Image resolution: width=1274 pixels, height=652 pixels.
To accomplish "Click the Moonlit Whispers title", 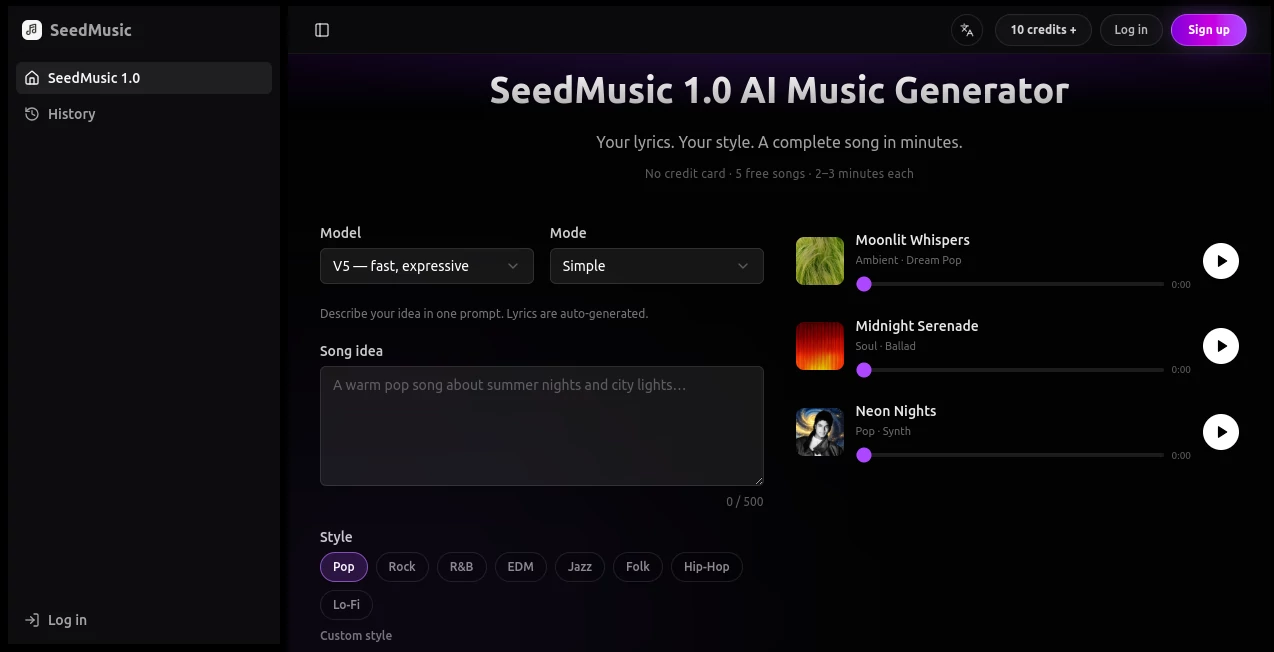I will point(913,240).
